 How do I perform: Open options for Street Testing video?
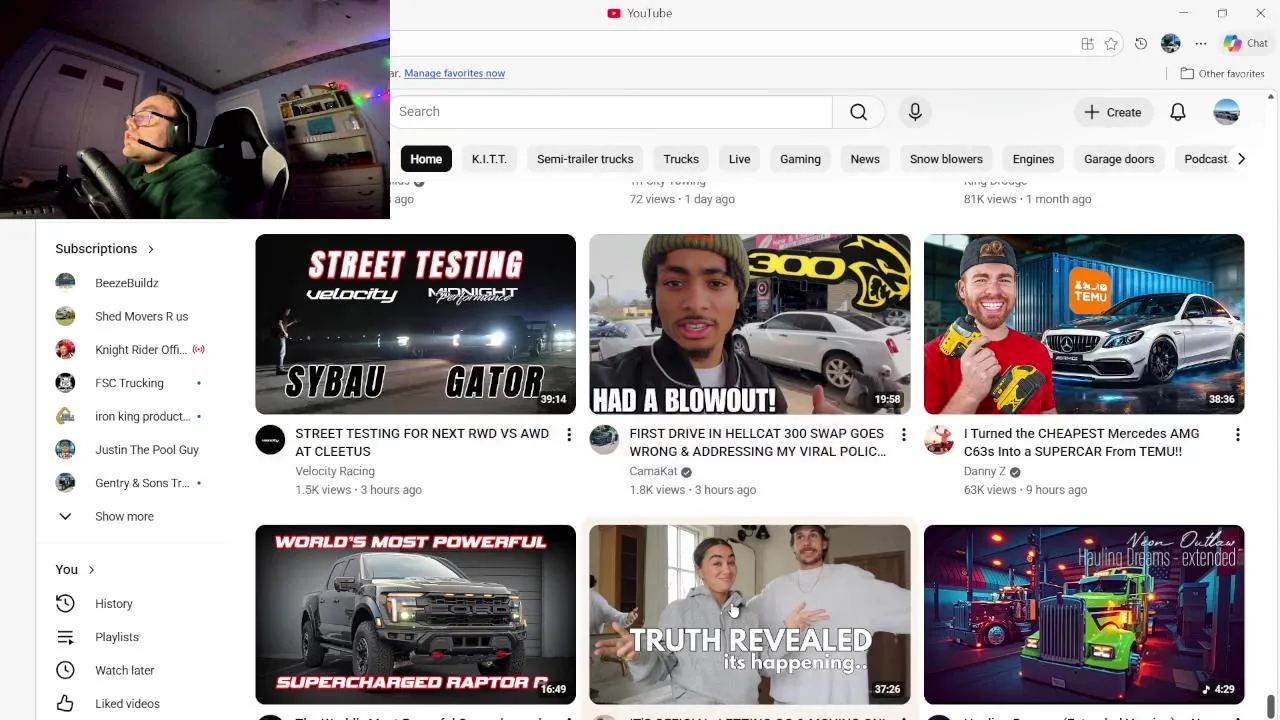pos(569,435)
